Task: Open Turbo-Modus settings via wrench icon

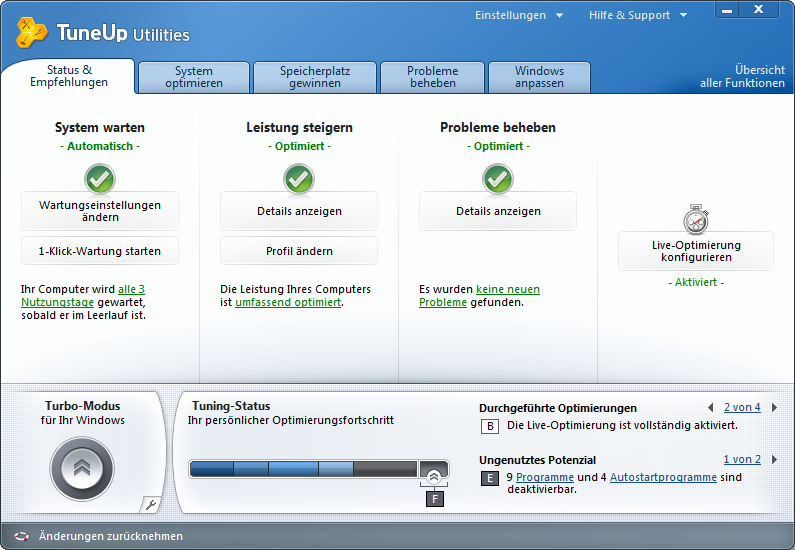Action: coord(151,504)
